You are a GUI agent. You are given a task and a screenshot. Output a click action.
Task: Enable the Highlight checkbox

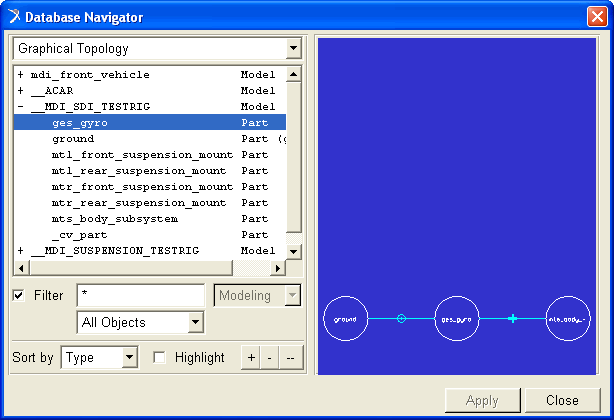pyautogui.click(x=159, y=357)
